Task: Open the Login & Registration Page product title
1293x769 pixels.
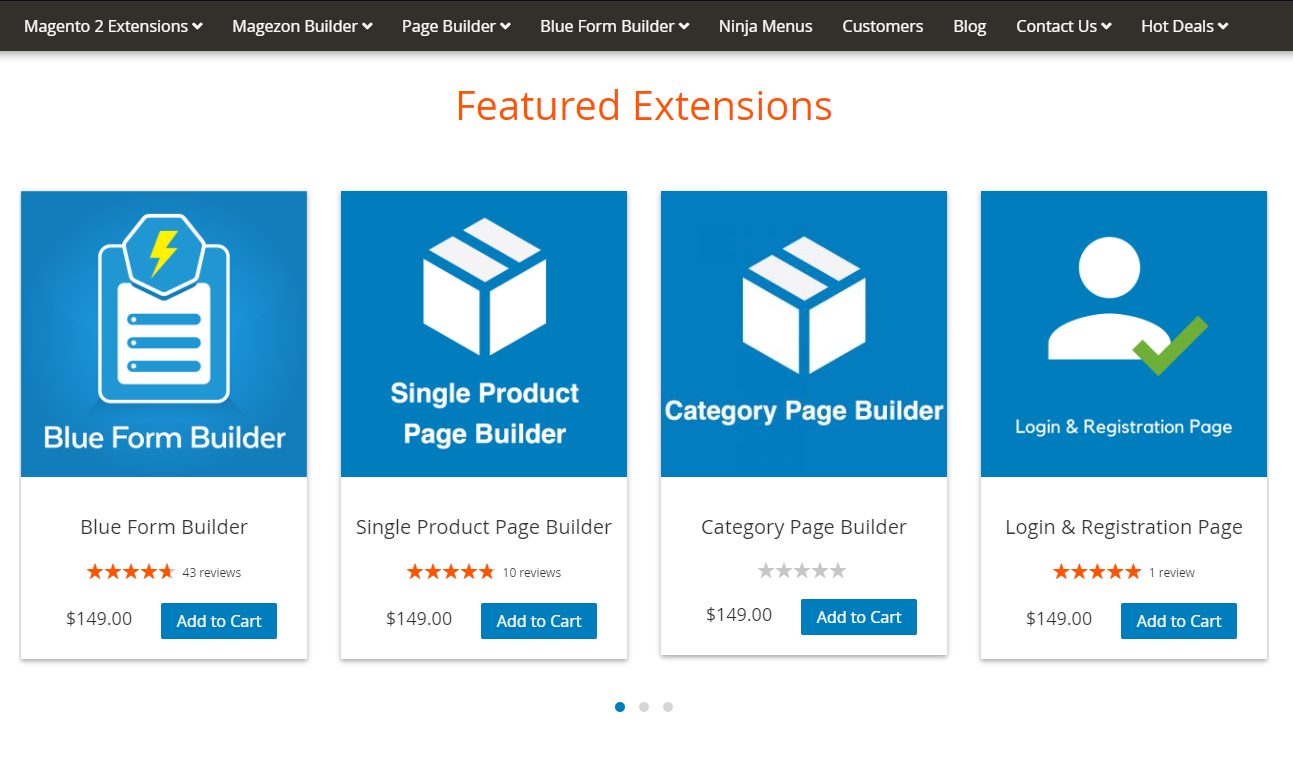Action: click(1123, 527)
